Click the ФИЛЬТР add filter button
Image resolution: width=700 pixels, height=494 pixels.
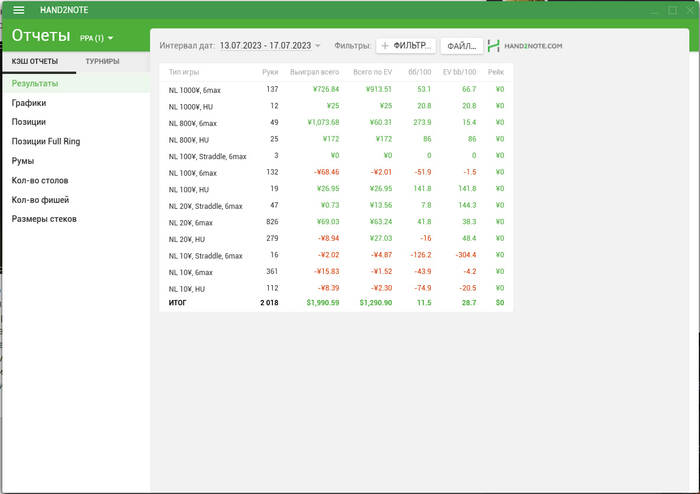[406, 46]
